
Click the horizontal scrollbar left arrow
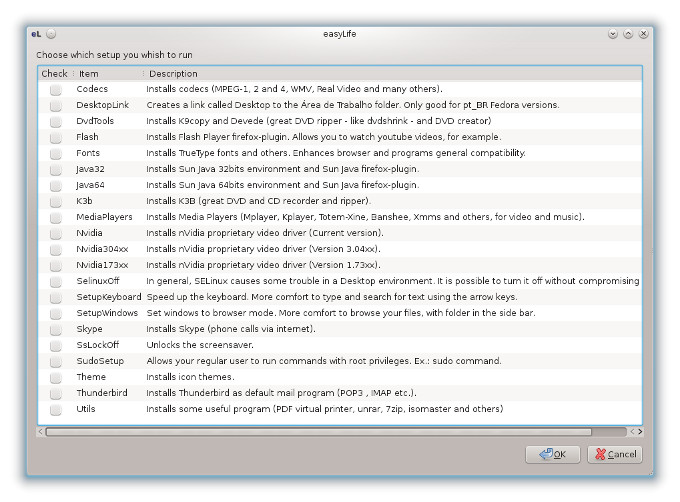(x=41, y=432)
